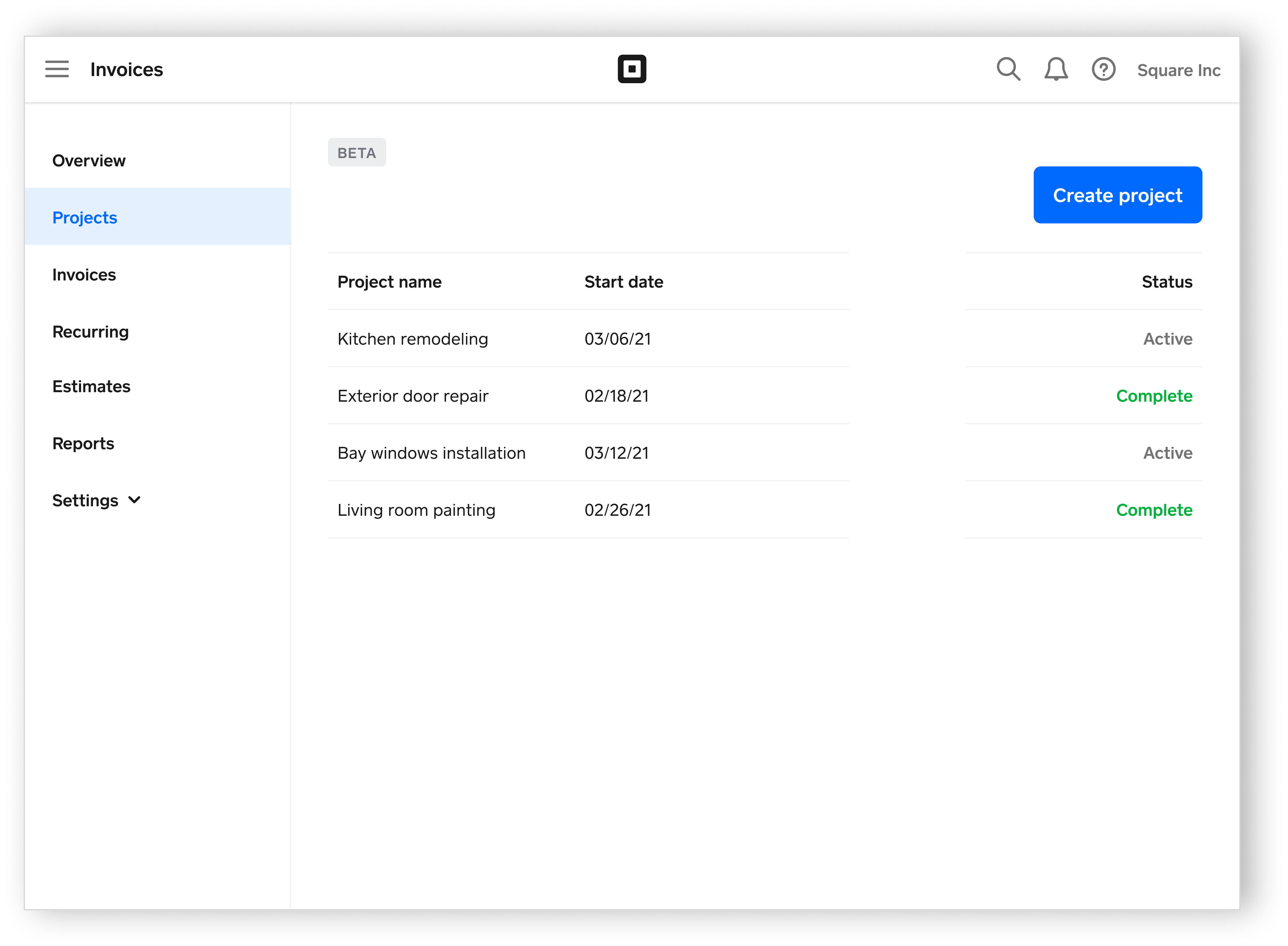
Task: View the Reports section
Action: (x=83, y=444)
